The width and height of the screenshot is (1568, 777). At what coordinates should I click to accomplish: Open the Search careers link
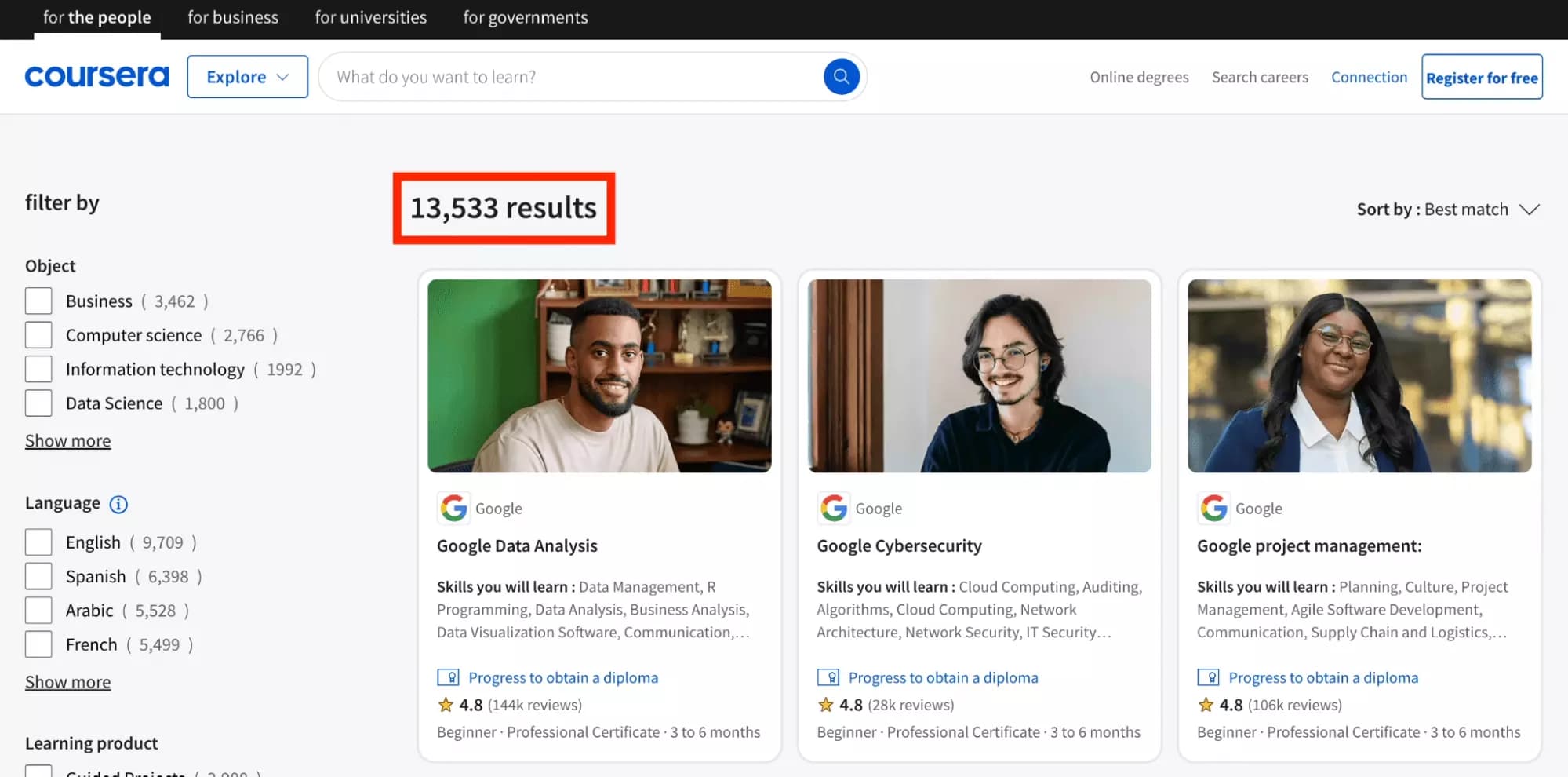(1260, 77)
